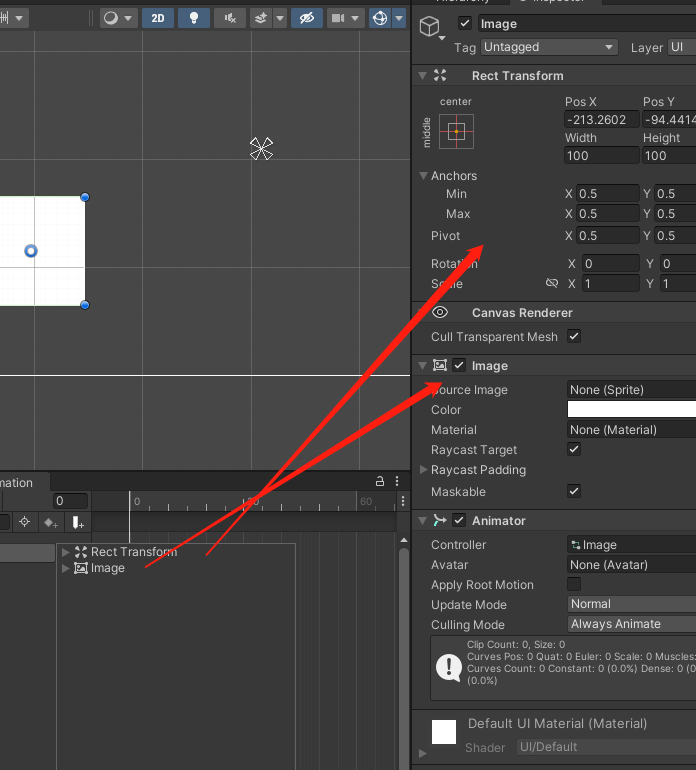Disable the Animator component checkbox
This screenshot has width=696, height=770.
459,521
